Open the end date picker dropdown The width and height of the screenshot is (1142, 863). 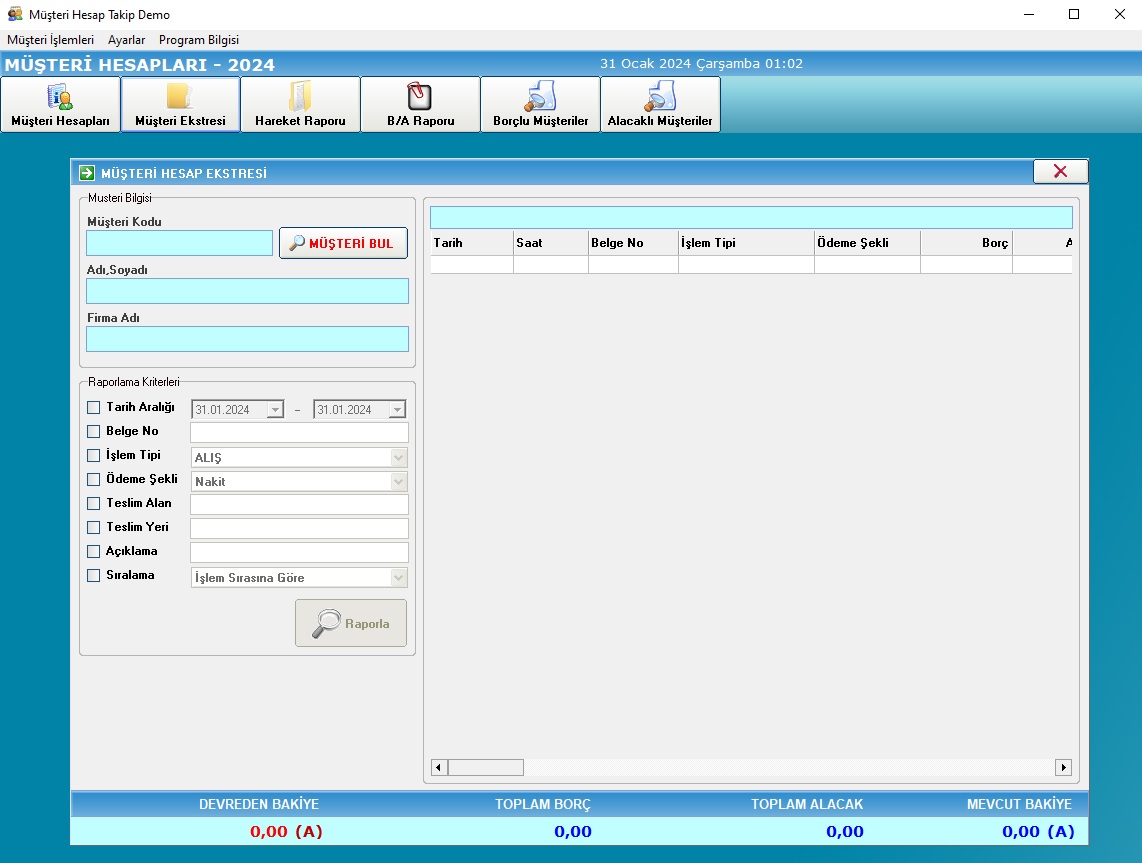[x=397, y=409]
